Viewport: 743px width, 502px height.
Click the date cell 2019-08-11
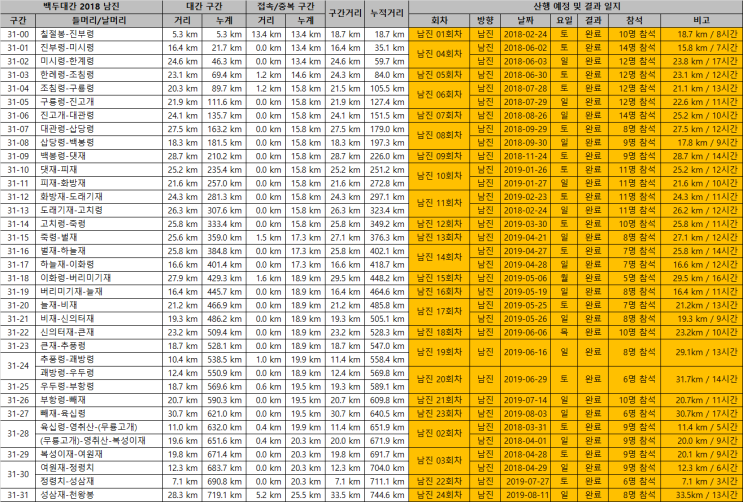(x=525, y=495)
